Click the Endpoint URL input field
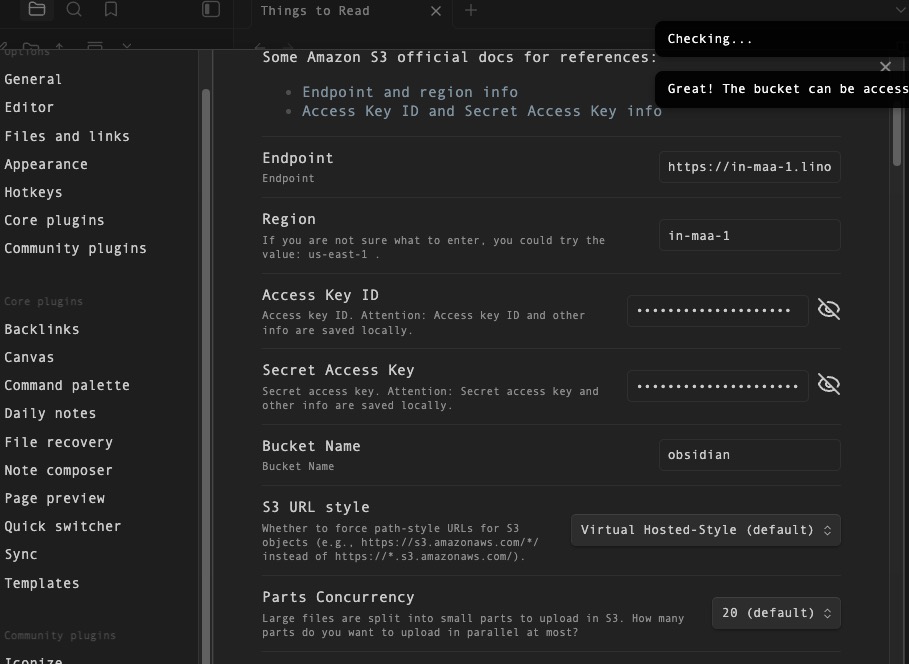 click(x=749, y=167)
